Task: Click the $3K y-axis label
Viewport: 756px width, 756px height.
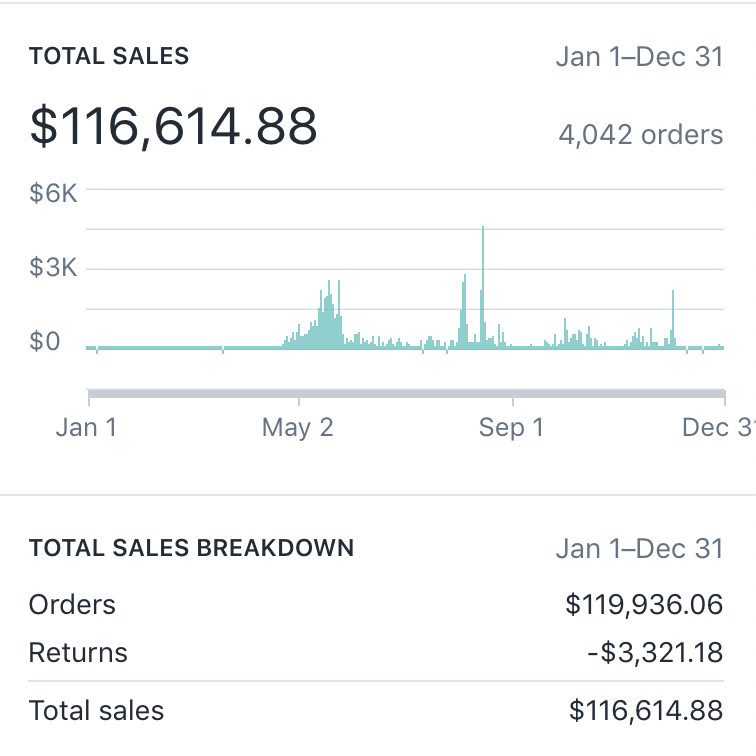Action: [53, 268]
